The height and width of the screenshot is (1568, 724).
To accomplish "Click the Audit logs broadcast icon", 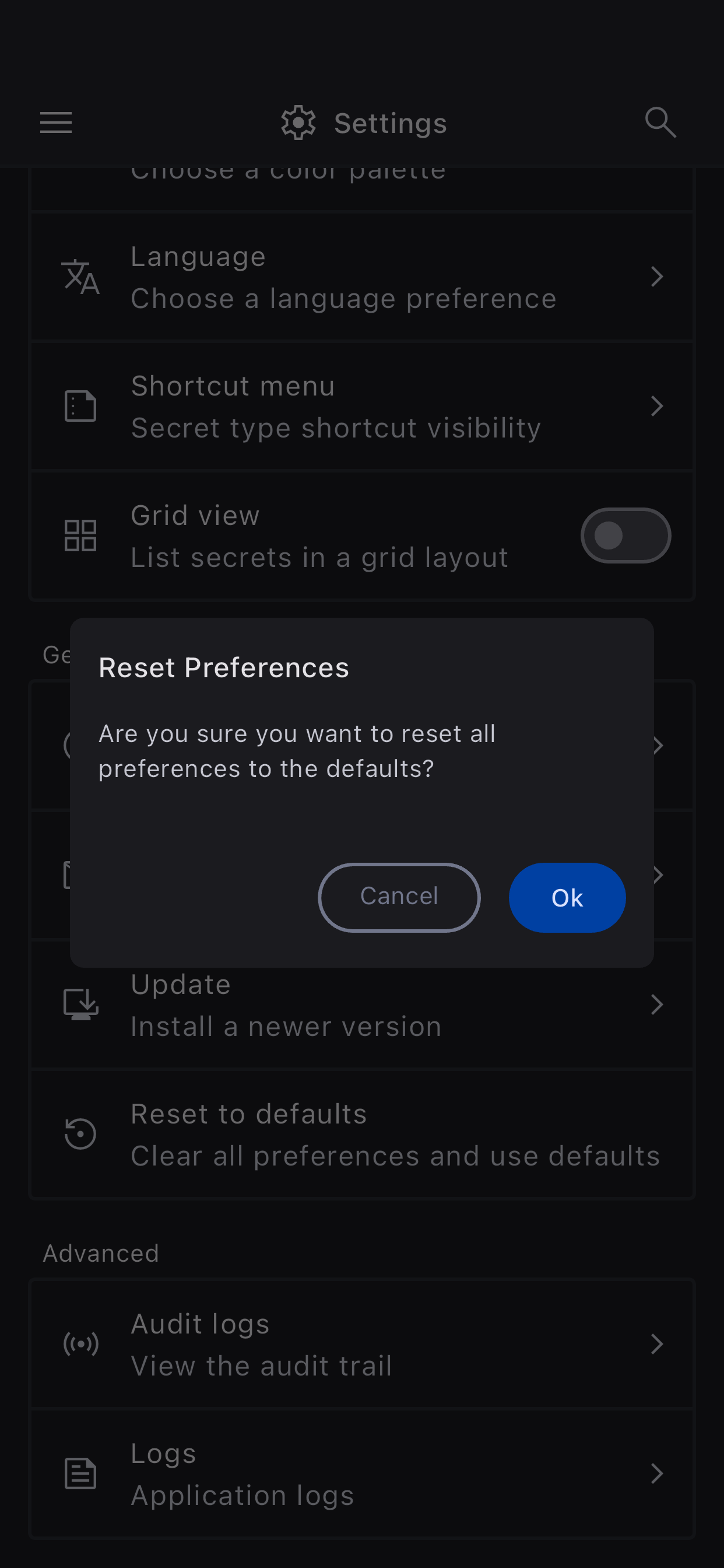I will coord(80,1343).
